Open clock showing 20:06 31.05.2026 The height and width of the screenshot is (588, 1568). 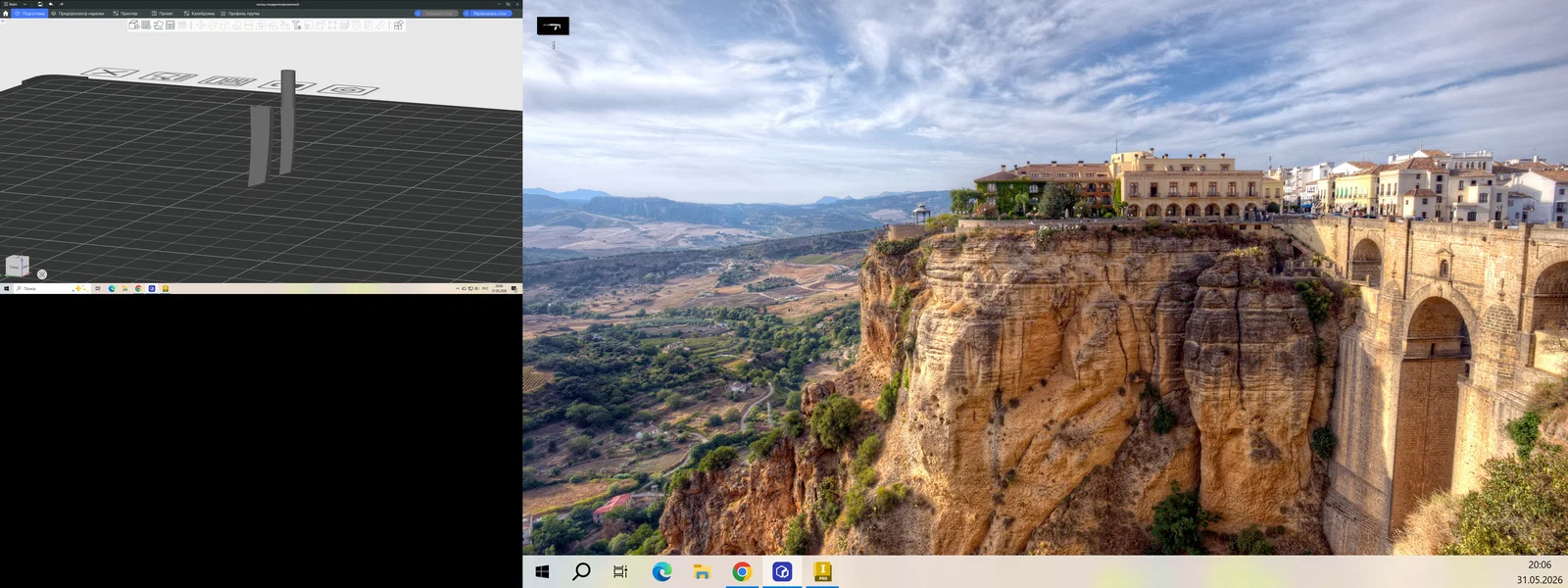[1540, 572]
